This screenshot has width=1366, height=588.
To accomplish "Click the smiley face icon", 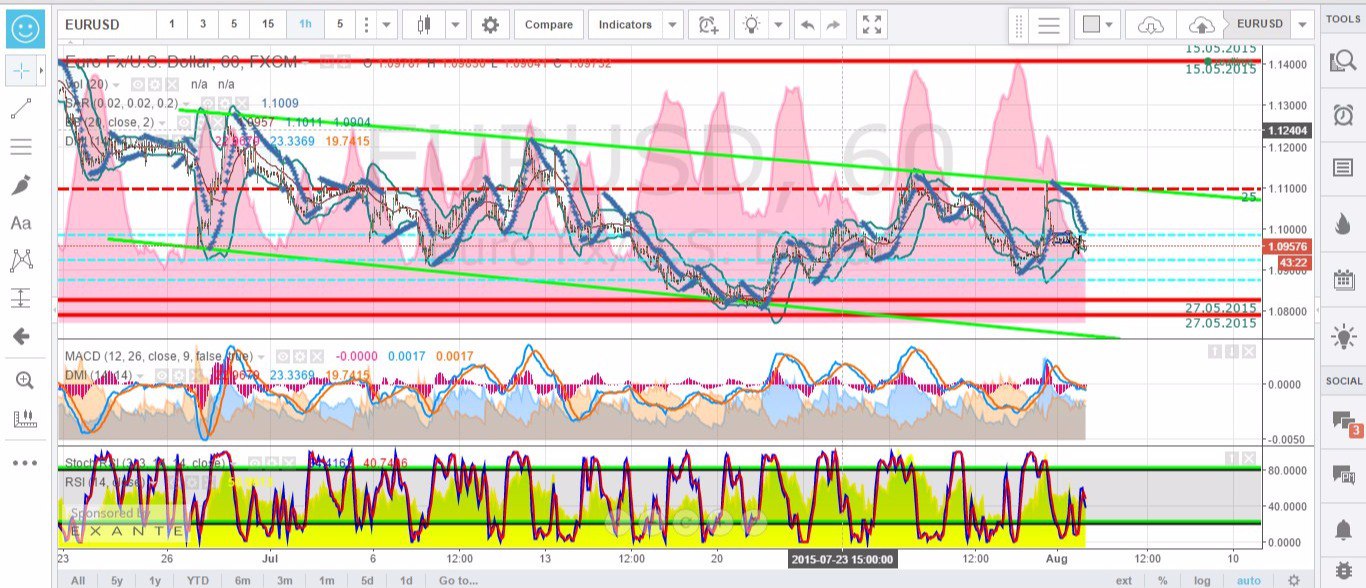I will (x=25, y=28).
